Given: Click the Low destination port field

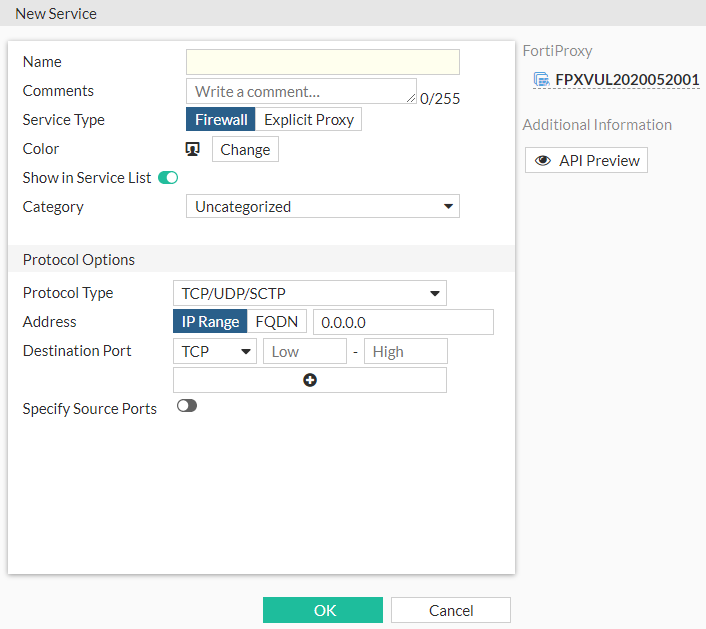Looking at the screenshot, I should (305, 351).
